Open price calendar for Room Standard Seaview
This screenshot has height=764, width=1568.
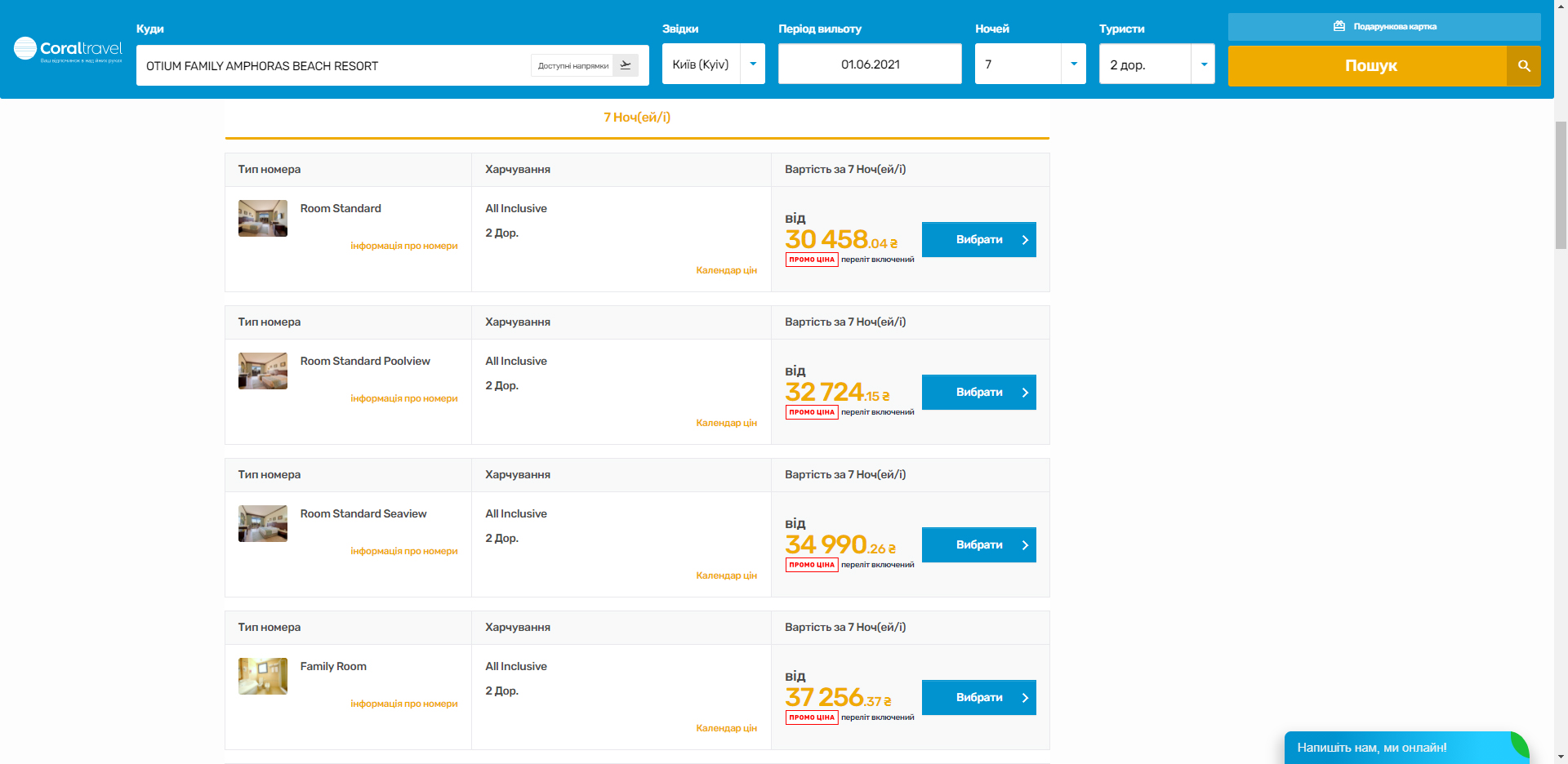726,575
